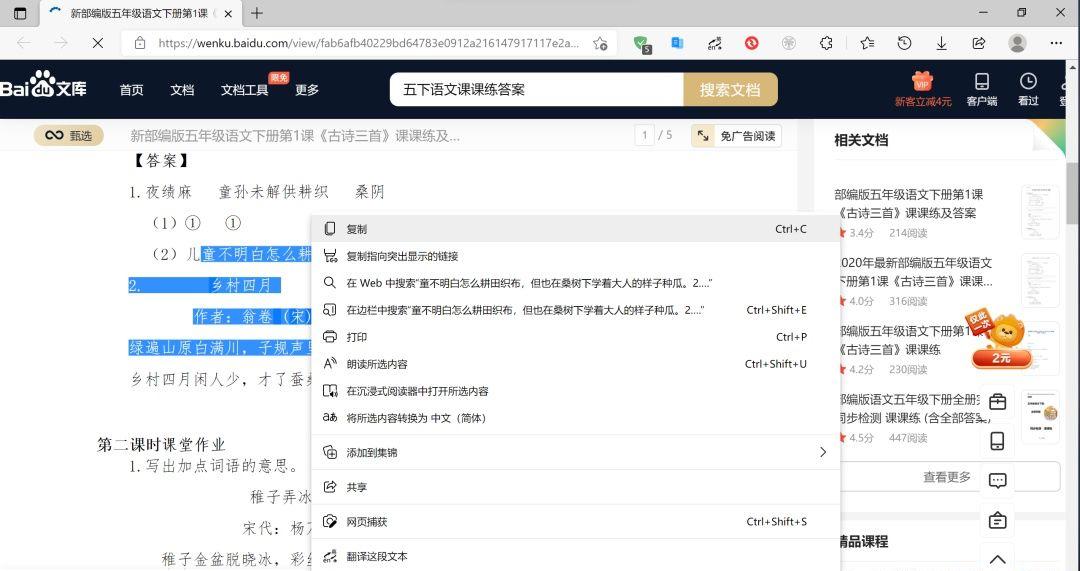Click the page vertical scrollbar
This screenshot has height=571, width=1080.
click(1072, 193)
